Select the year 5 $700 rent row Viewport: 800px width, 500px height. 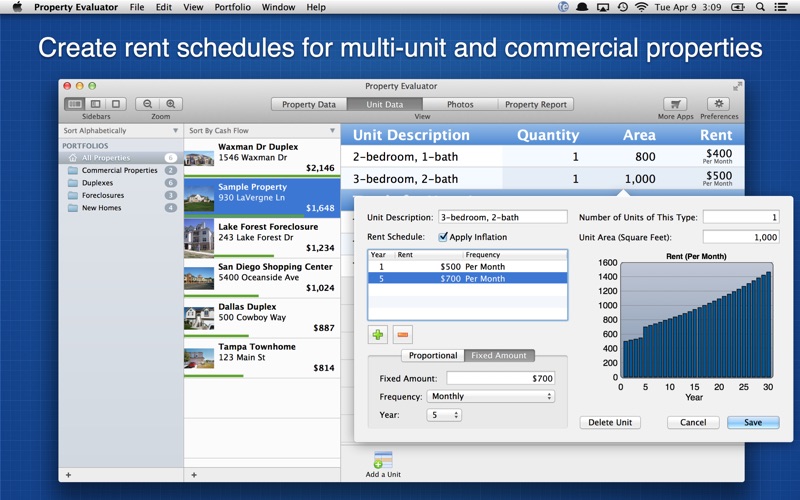click(467, 279)
